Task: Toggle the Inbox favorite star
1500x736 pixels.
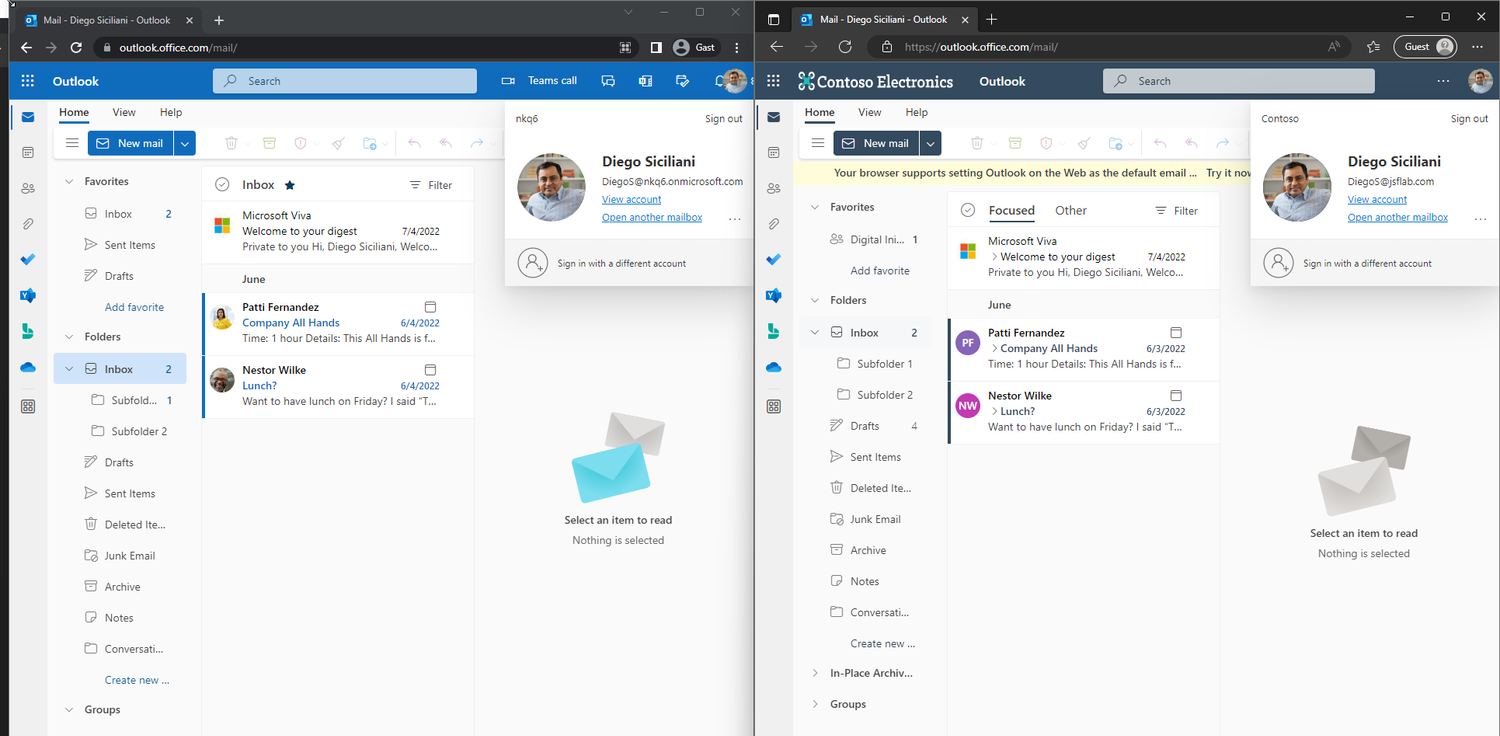Action: coord(290,185)
